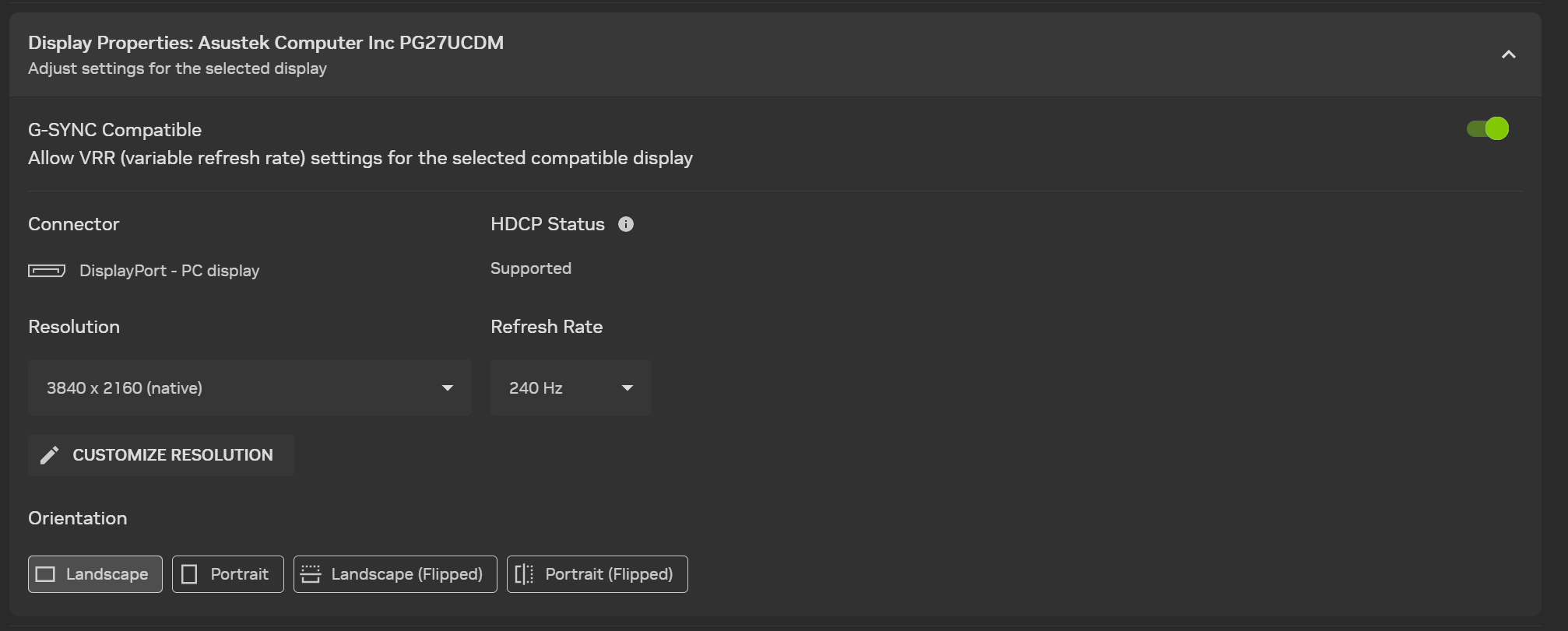Click the Portrait (Flipped) orientation icon
This screenshot has width=1568, height=631.
tap(524, 574)
